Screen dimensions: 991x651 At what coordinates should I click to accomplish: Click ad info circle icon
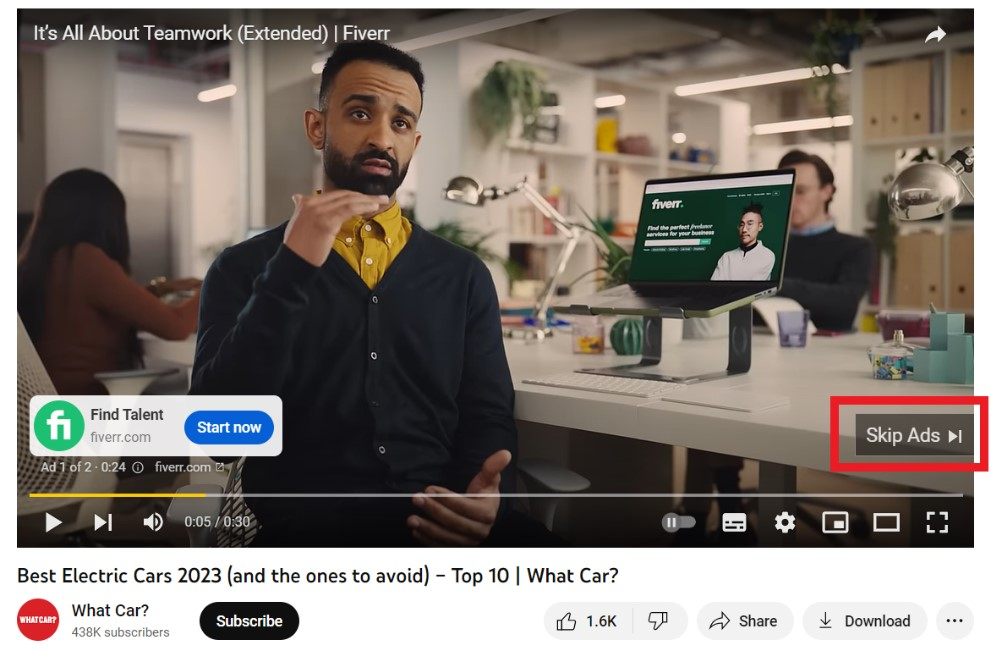point(137,468)
